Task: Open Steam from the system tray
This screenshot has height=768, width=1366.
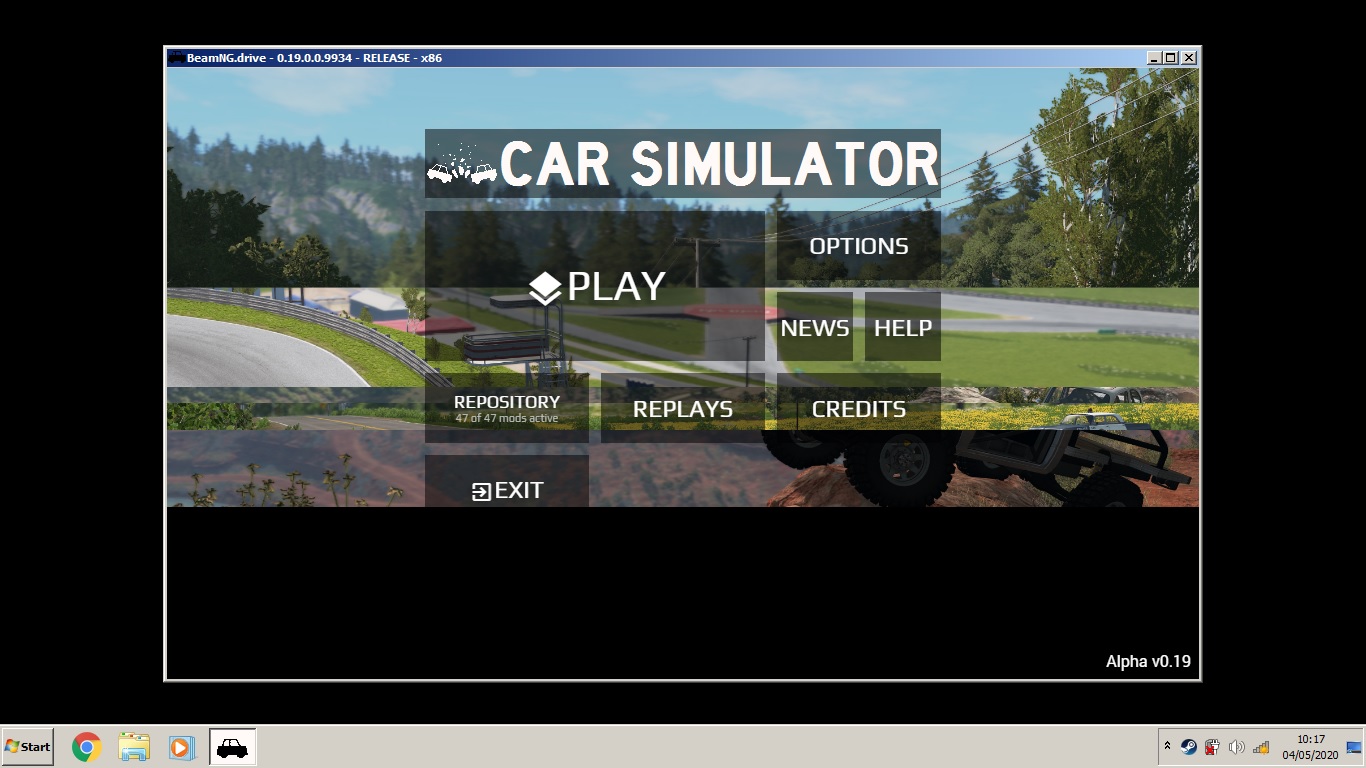Action: [x=1188, y=746]
